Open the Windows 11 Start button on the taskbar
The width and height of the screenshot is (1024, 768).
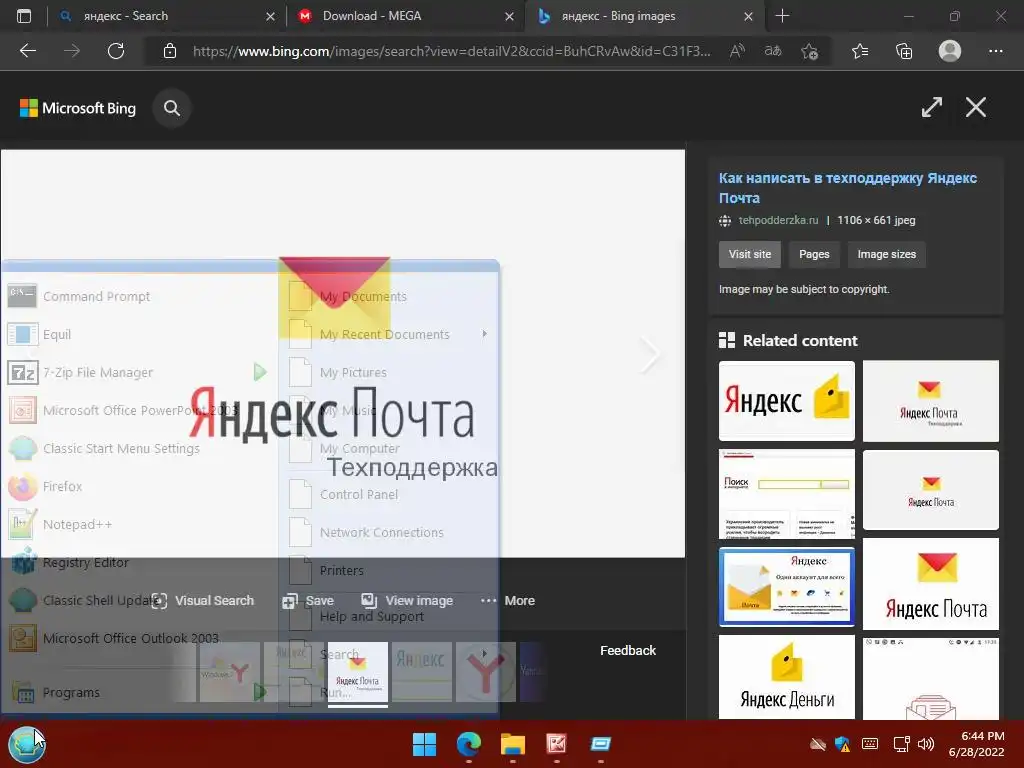click(424, 744)
